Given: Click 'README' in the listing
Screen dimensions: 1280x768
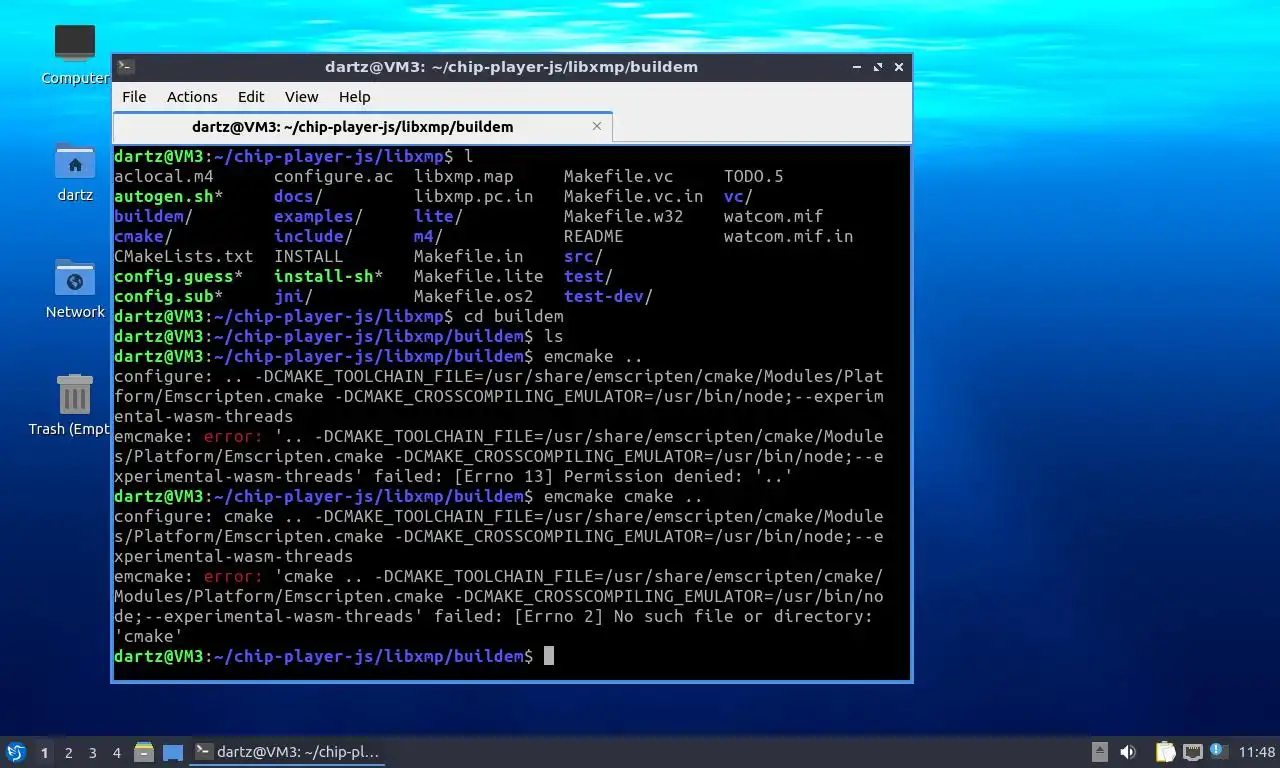Looking at the screenshot, I should (x=594, y=236).
